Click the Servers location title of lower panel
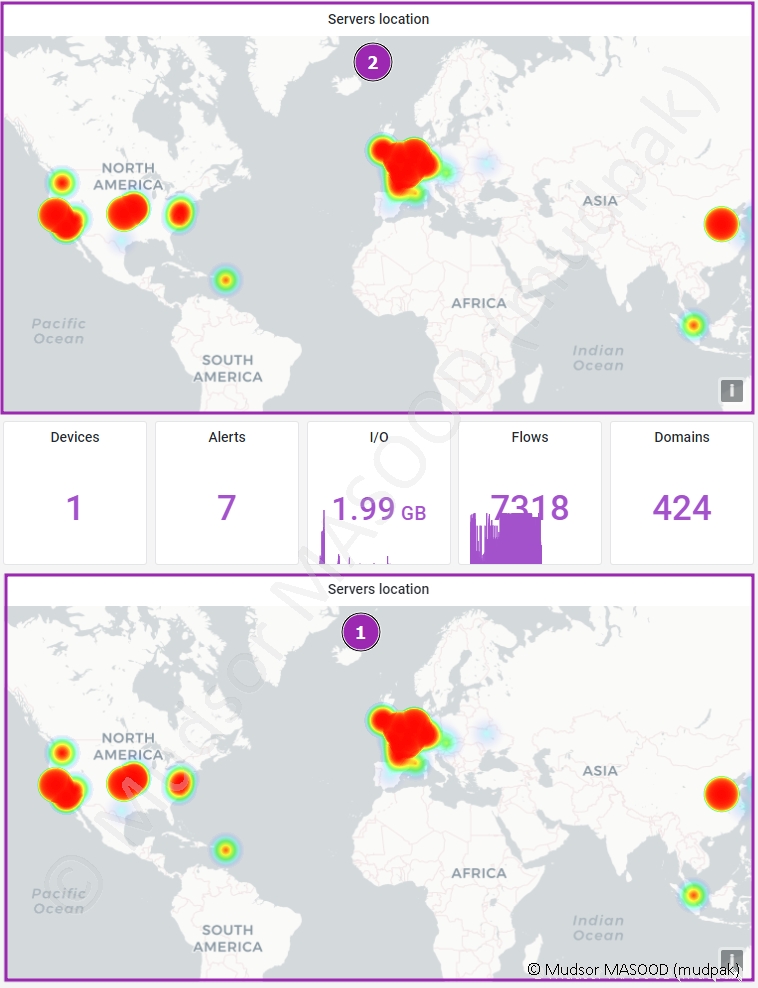 pos(378,589)
